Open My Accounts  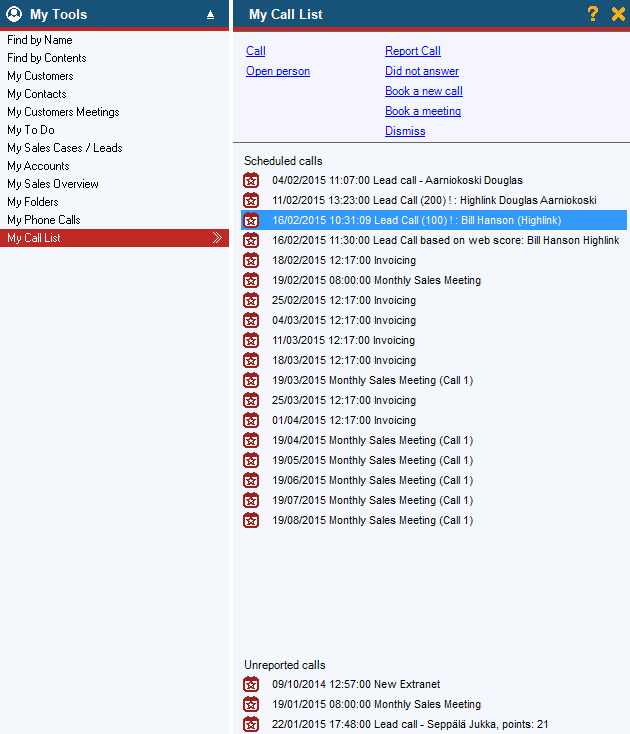[x=38, y=166]
